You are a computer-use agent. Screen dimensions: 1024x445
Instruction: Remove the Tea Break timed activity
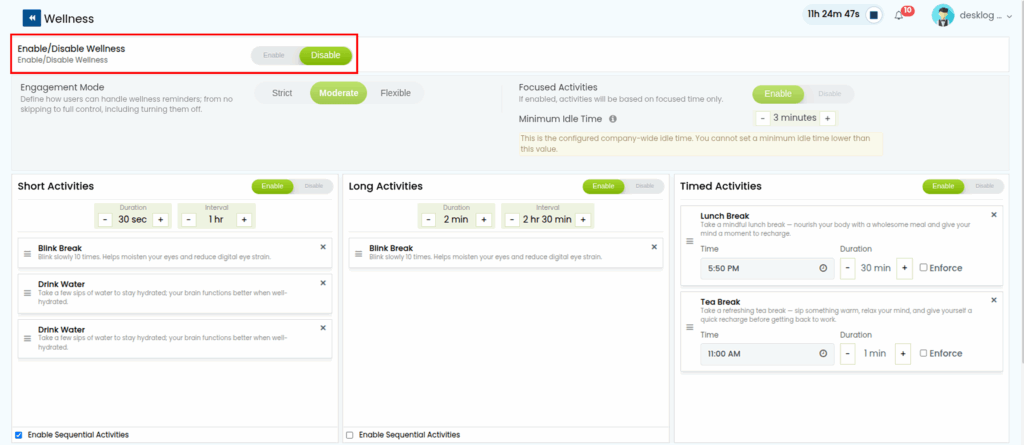tap(993, 300)
